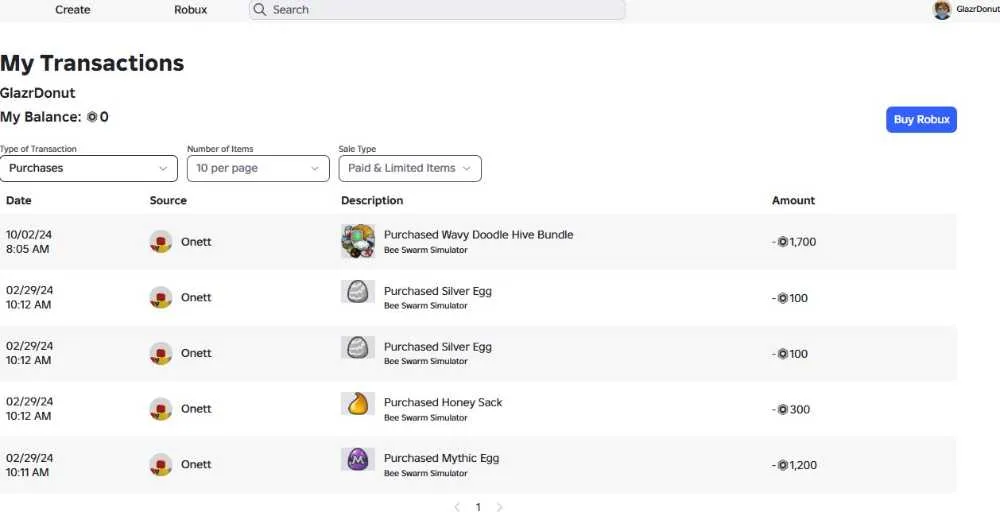This screenshot has width=1000, height=512.
Task: Select page 1 in pagination
Action: coord(478,507)
